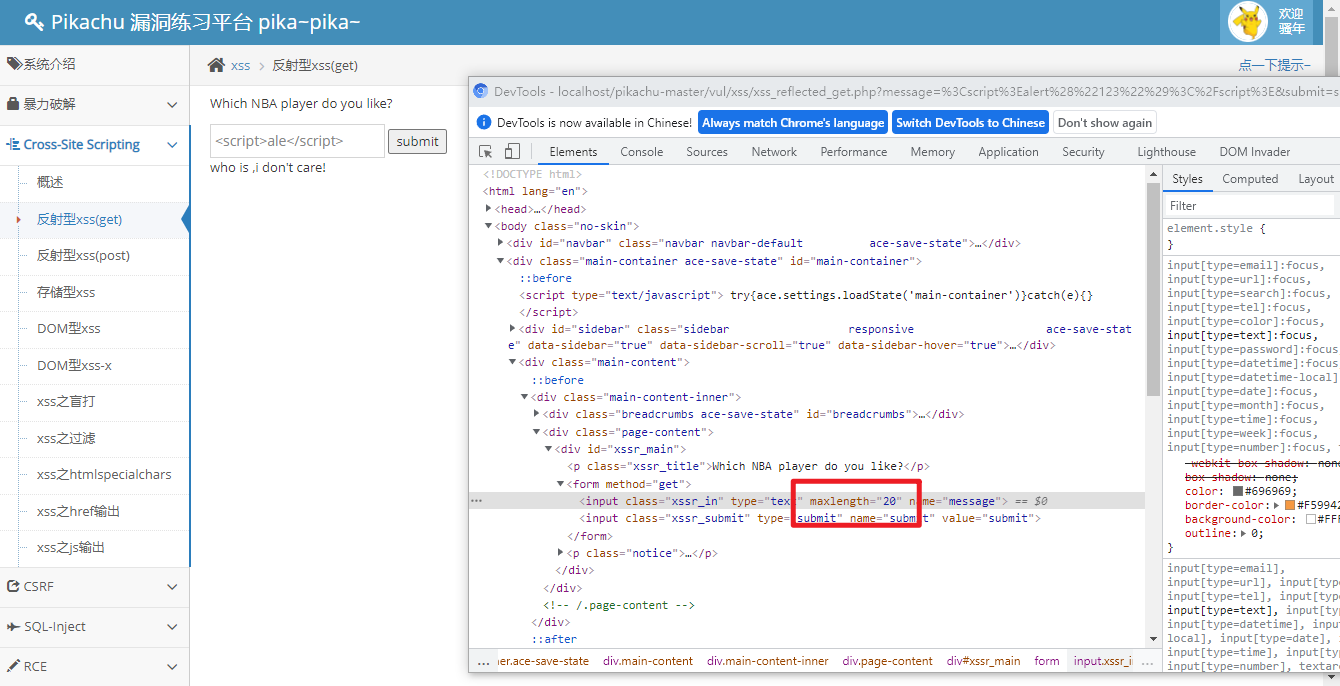Expand the p class notice node
This screenshot has height=686, width=1340.
(561, 553)
